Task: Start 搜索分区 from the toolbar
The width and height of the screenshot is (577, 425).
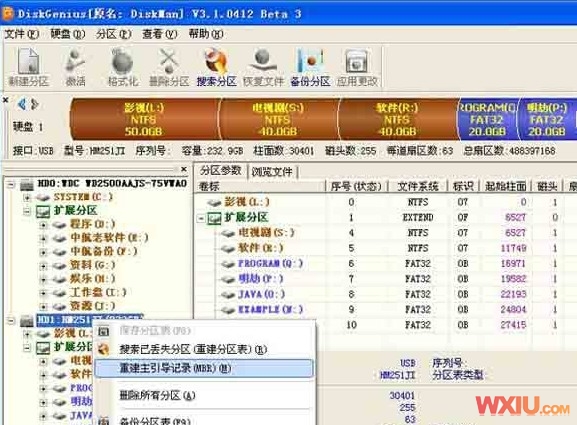Action: click(216, 68)
